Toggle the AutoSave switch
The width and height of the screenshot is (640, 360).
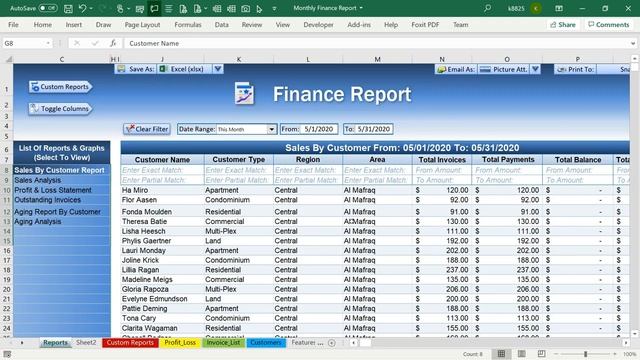[48, 8]
